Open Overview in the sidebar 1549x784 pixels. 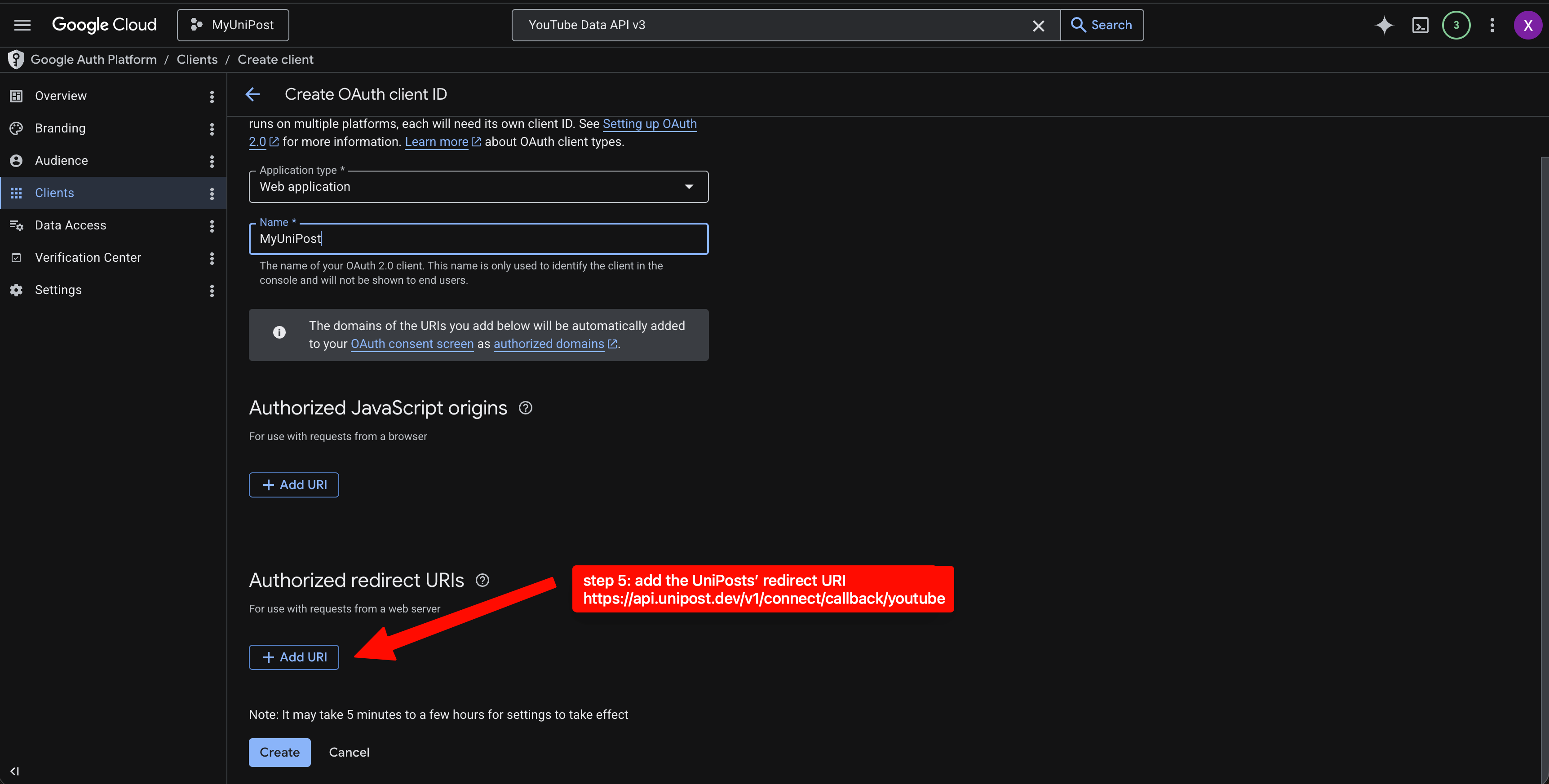[x=61, y=96]
